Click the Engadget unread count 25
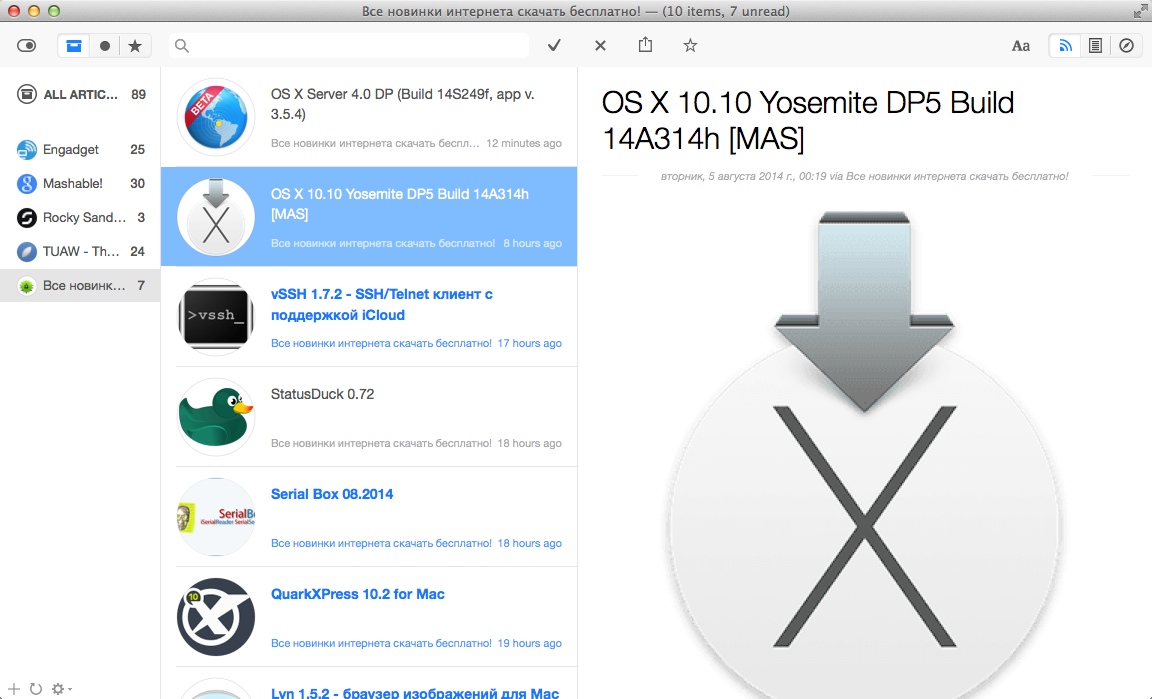 pyautogui.click(x=137, y=149)
